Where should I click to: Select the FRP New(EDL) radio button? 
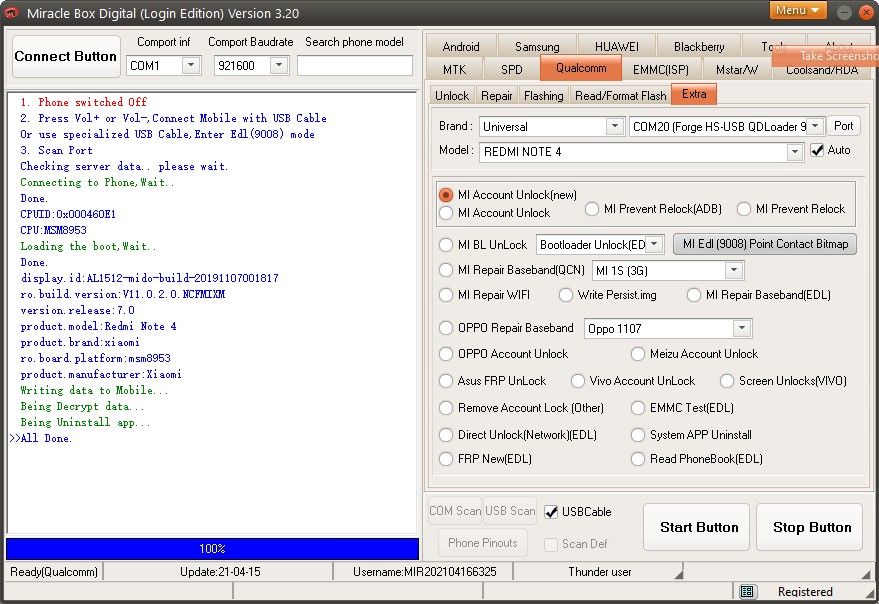[446, 459]
